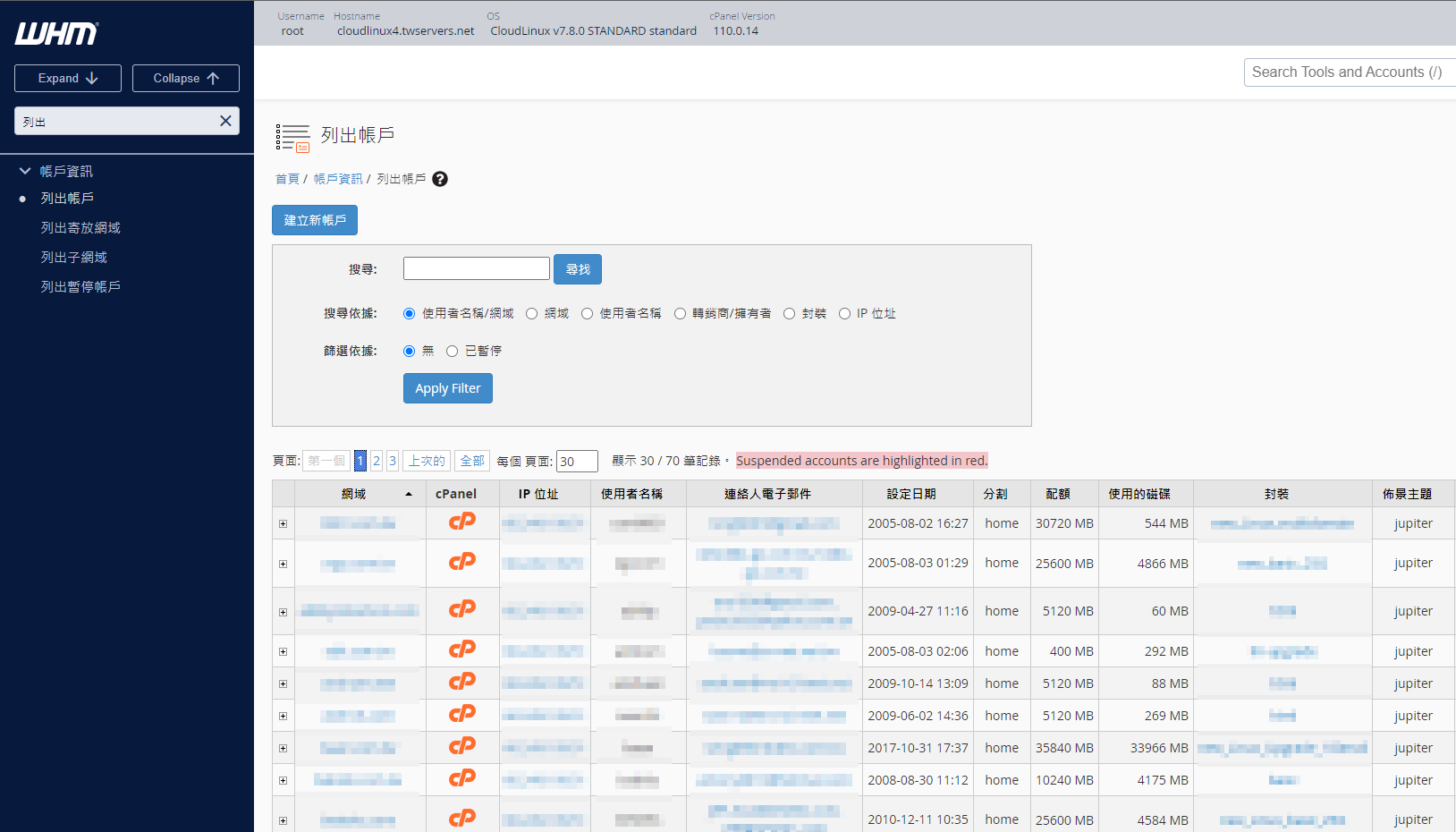Viewport: 1456px width, 832px height.
Task: Choose the 已暫停 filter radio button
Action: [x=453, y=352]
